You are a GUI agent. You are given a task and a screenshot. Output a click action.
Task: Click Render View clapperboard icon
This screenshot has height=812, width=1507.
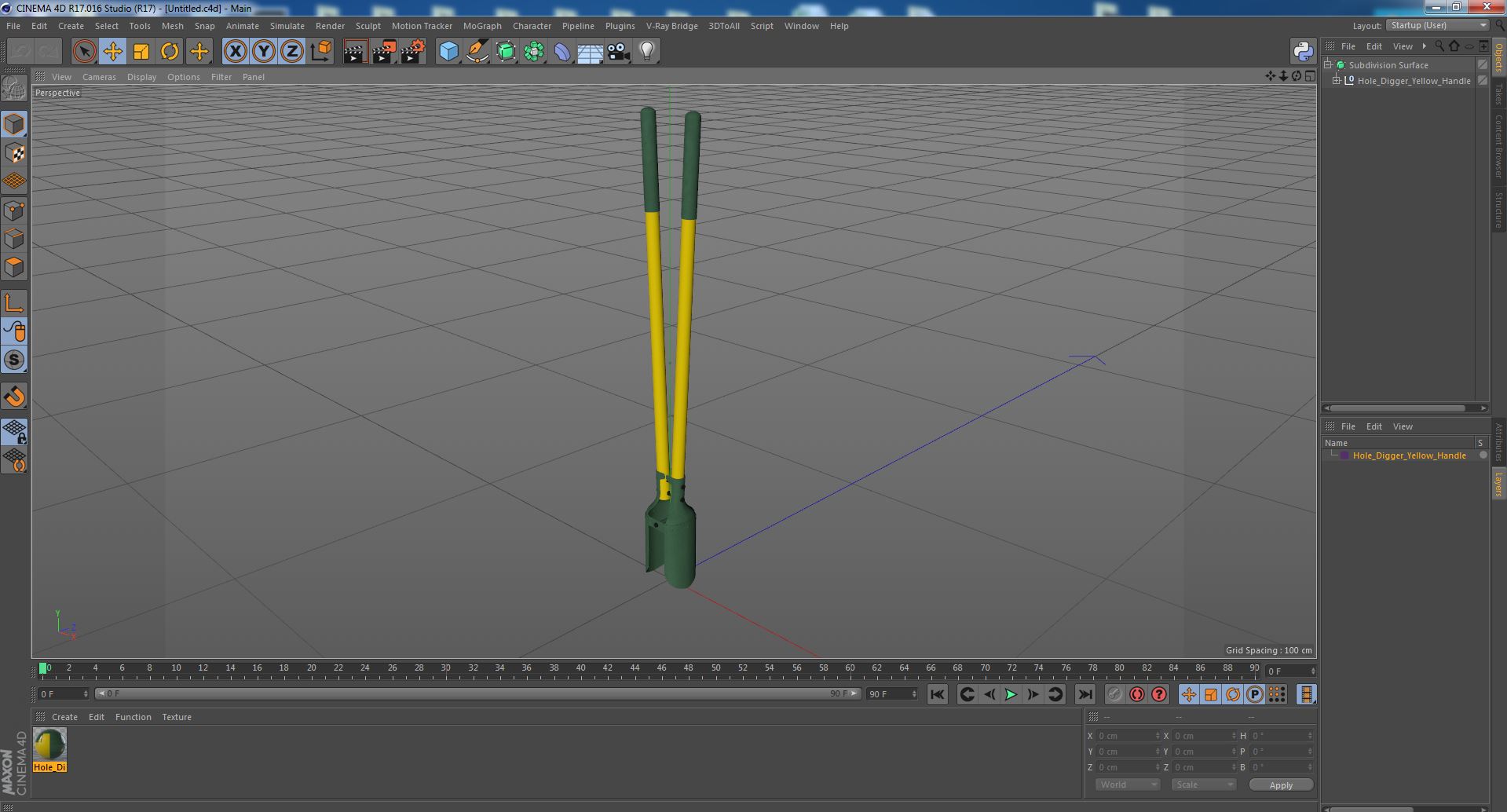pyautogui.click(x=355, y=52)
